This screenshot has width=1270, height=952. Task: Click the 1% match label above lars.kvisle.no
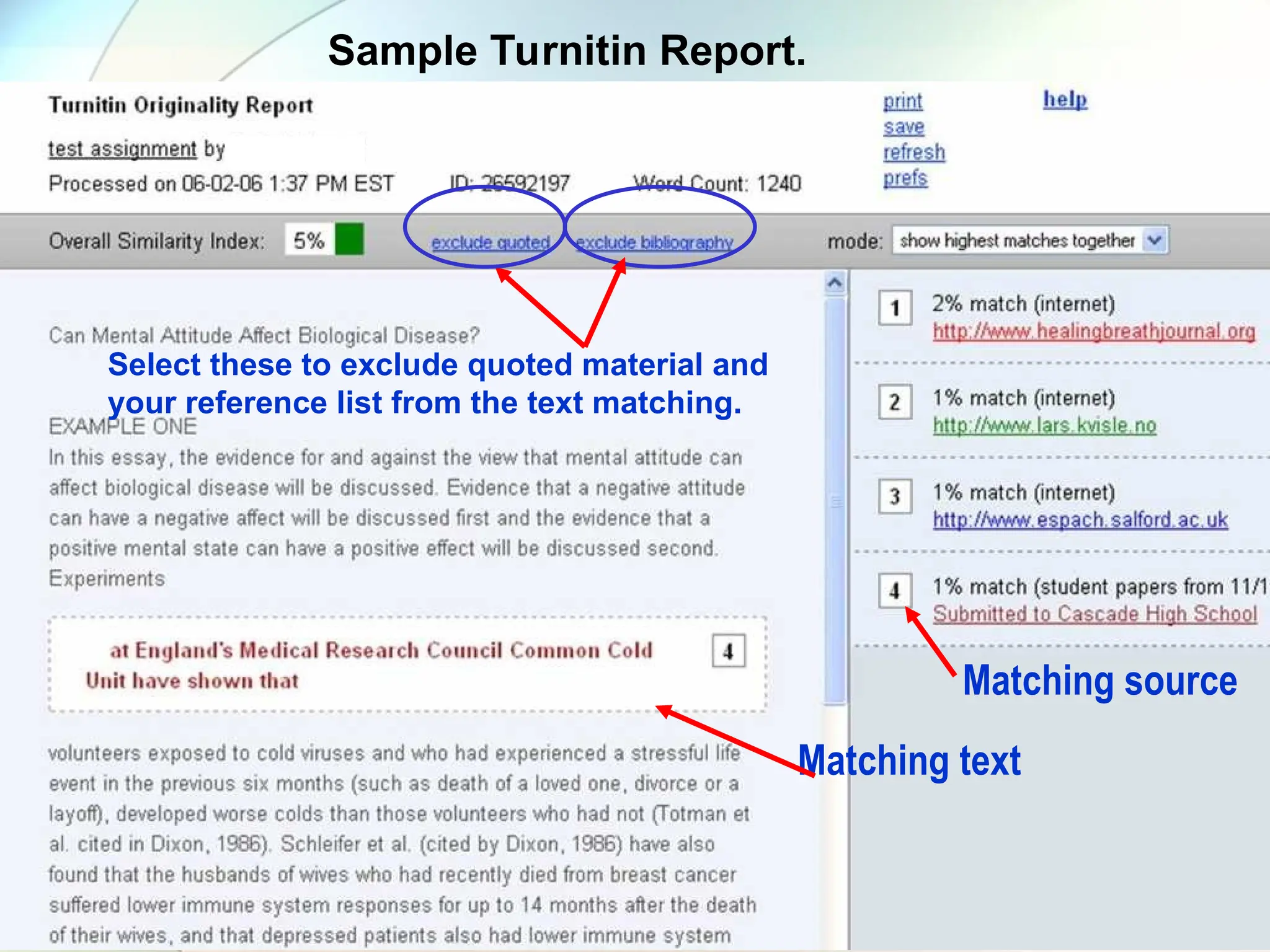(x=1024, y=398)
